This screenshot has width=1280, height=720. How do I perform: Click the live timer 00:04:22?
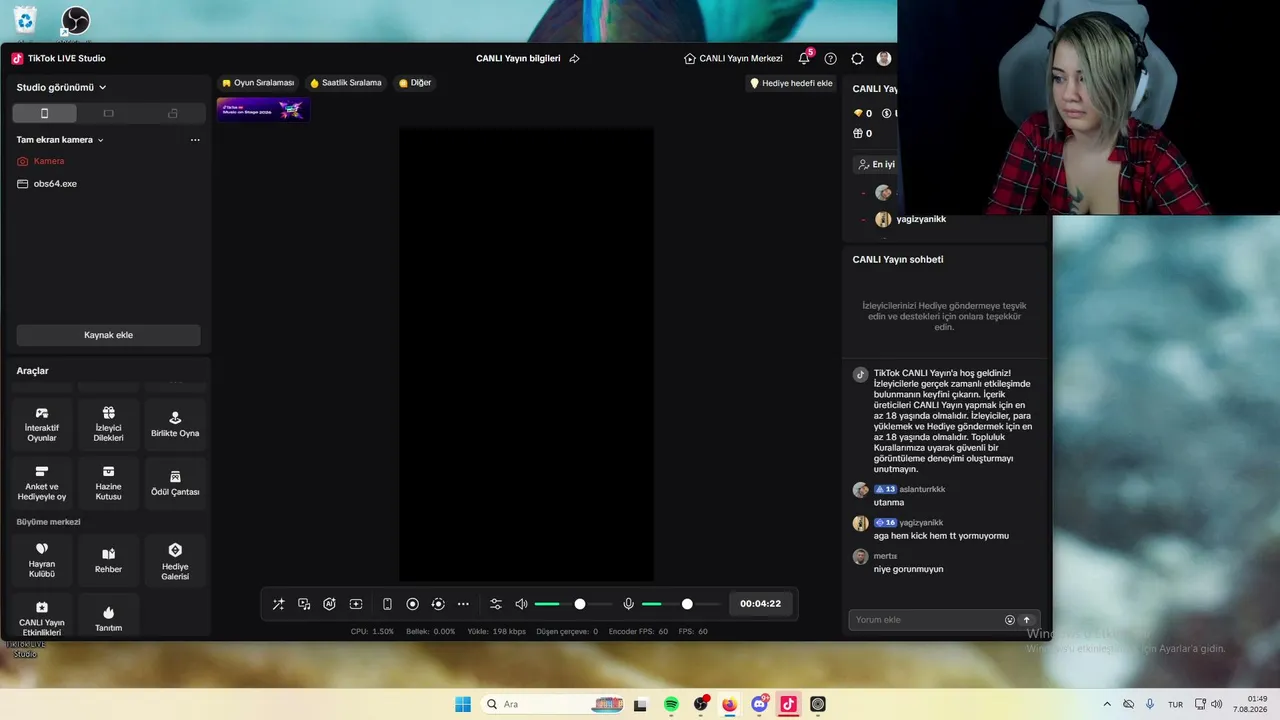tap(760, 604)
